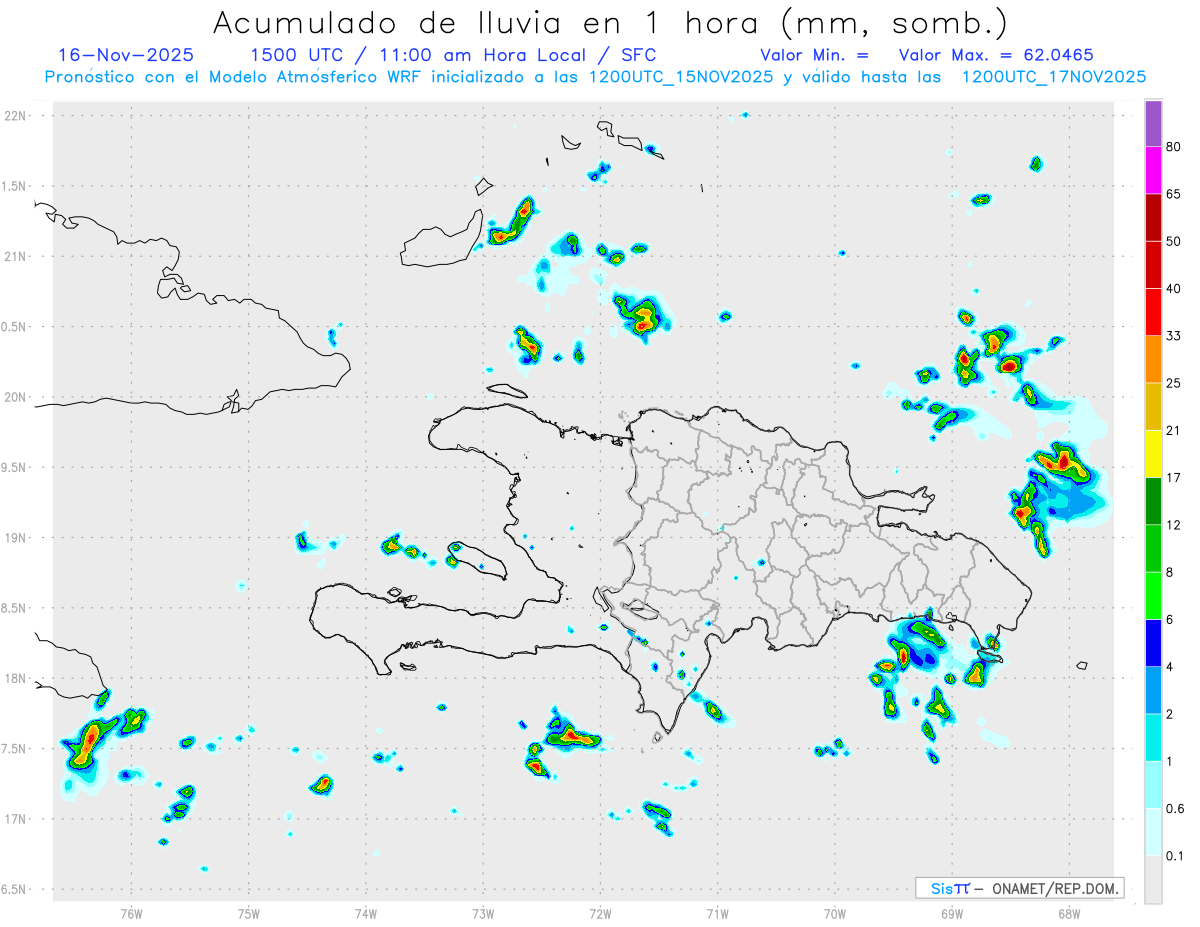Click the "73W" longitude label
This screenshot has width=1200, height=927.
(483, 913)
